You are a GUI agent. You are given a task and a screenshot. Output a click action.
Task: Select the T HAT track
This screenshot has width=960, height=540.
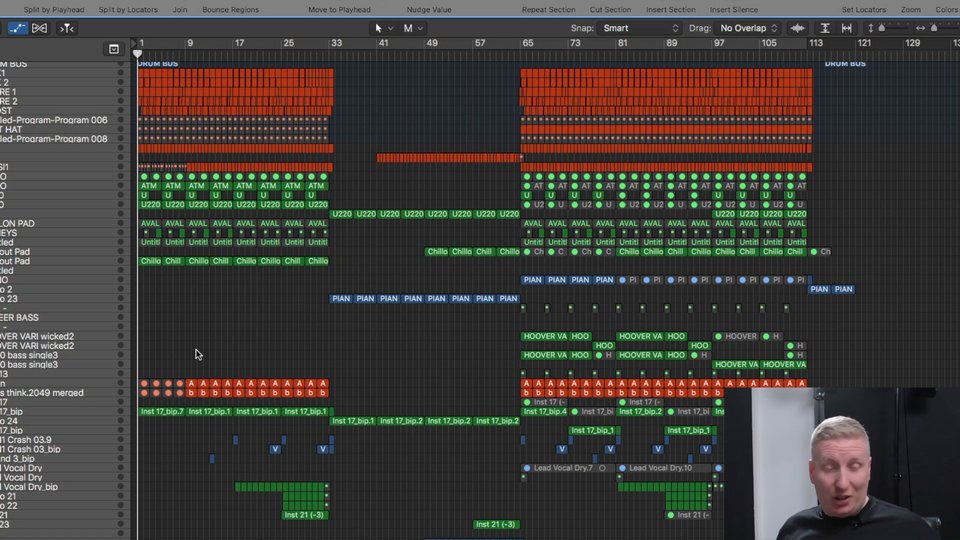[x=11, y=129]
